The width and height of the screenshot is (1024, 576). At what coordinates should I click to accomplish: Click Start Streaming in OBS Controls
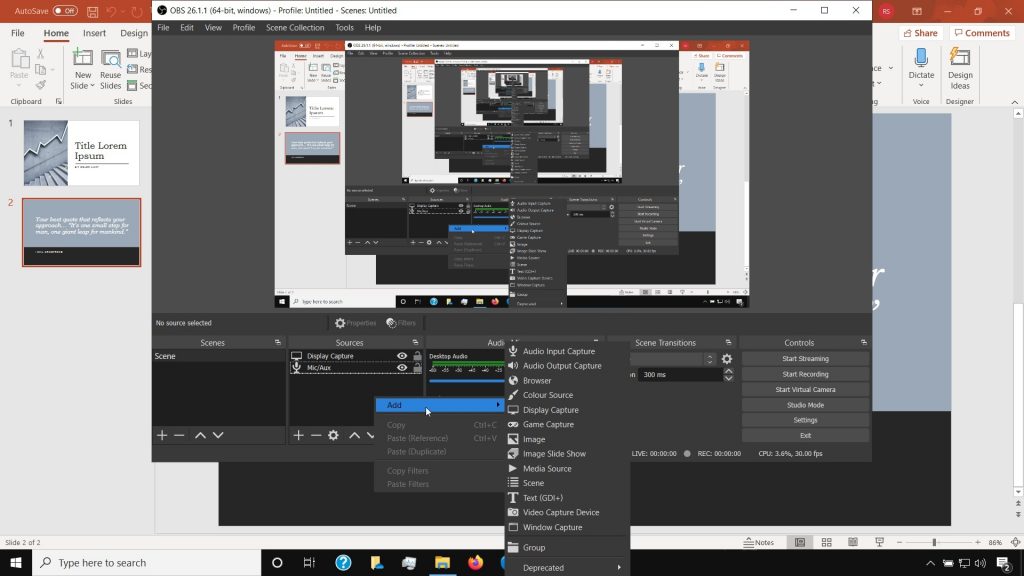click(x=805, y=359)
